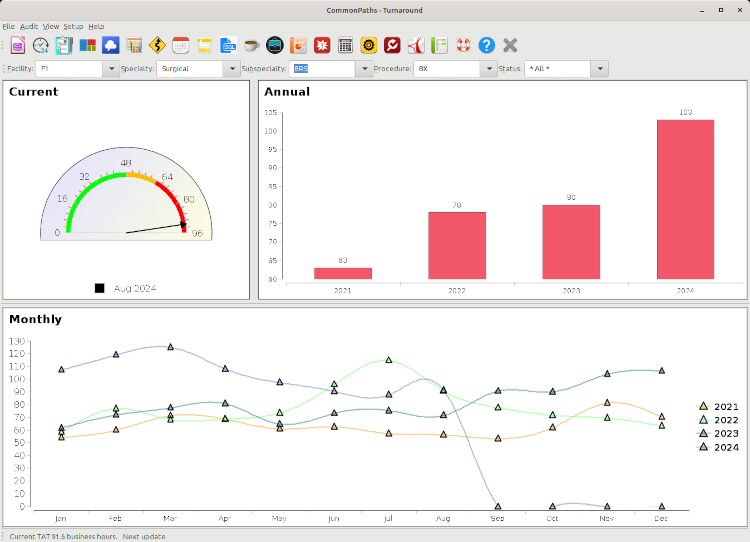The width and height of the screenshot is (750, 542).
Task: Open the Audit menu
Action: click(x=28, y=26)
